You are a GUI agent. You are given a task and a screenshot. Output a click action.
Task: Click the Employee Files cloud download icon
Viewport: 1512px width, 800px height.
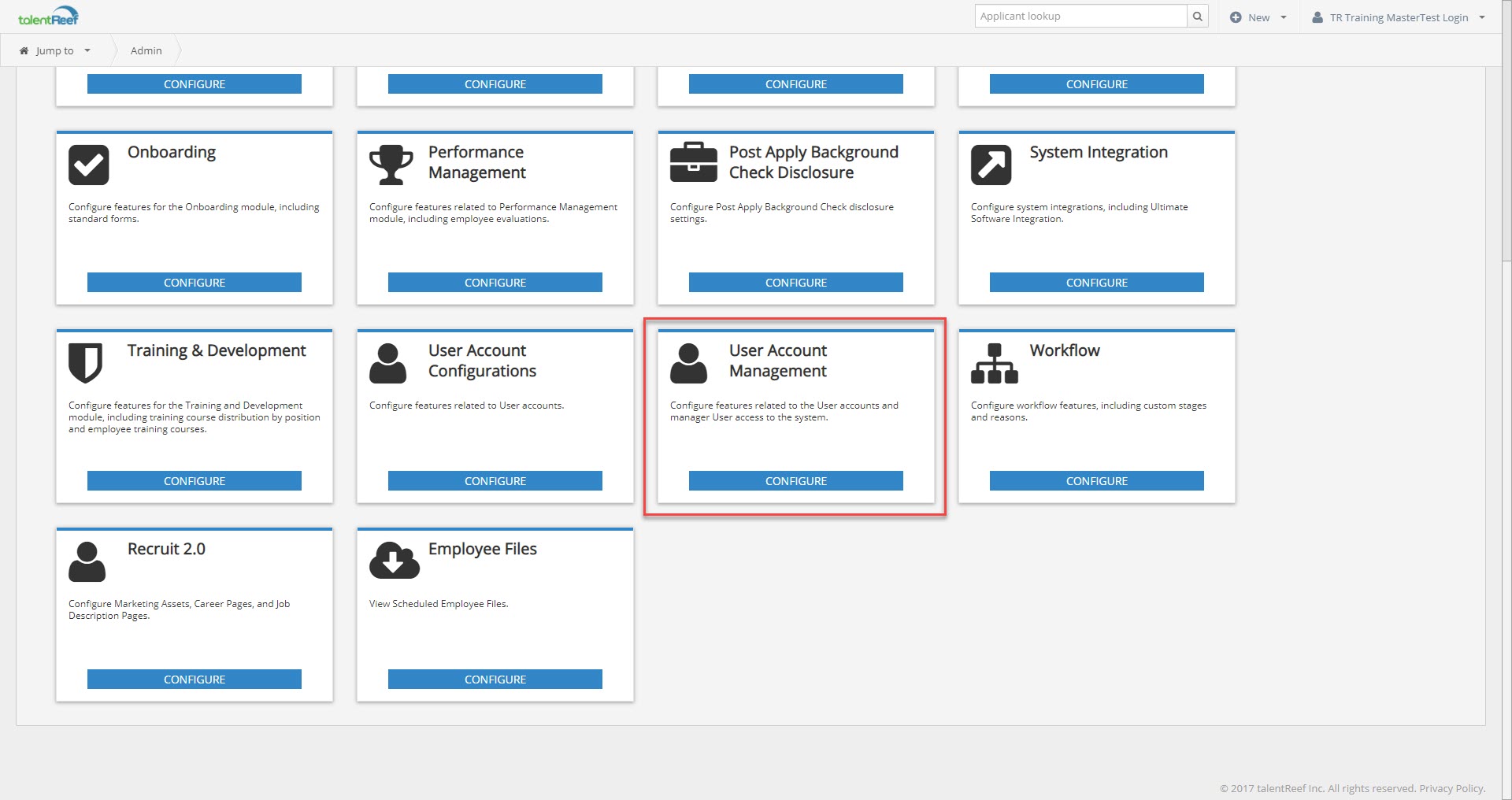[x=394, y=561]
